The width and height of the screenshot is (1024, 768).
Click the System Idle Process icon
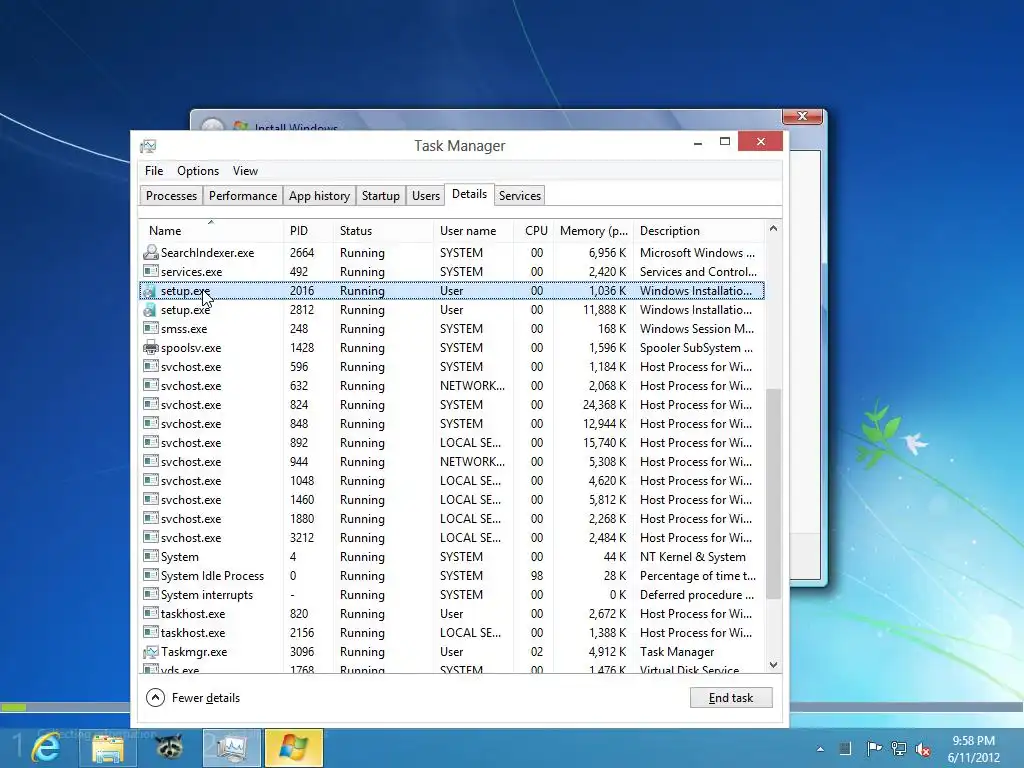pyautogui.click(x=151, y=575)
